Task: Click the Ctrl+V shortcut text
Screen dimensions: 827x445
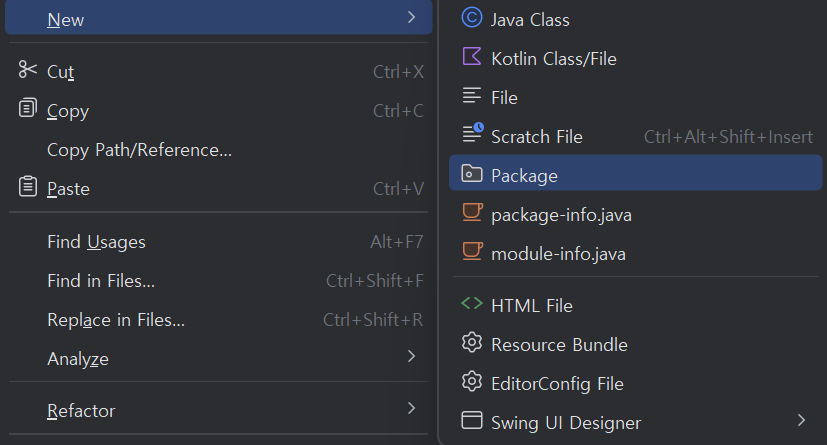Action: [x=398, y=188]
